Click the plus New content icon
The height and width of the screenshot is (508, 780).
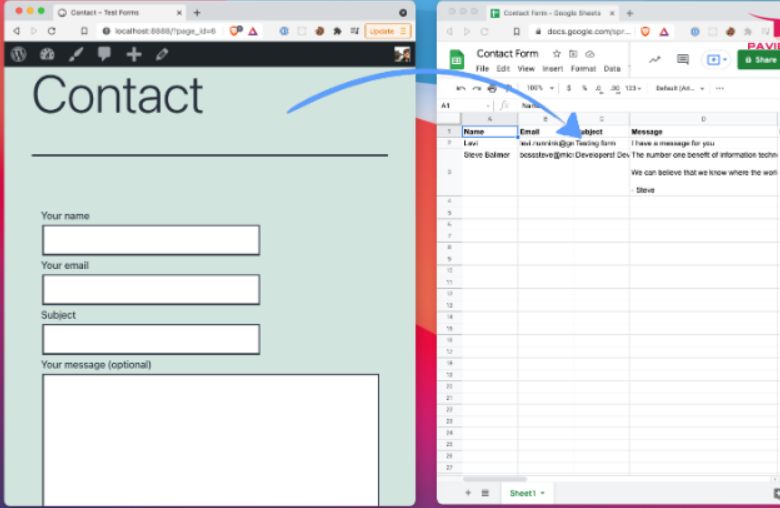pos(134,55)
